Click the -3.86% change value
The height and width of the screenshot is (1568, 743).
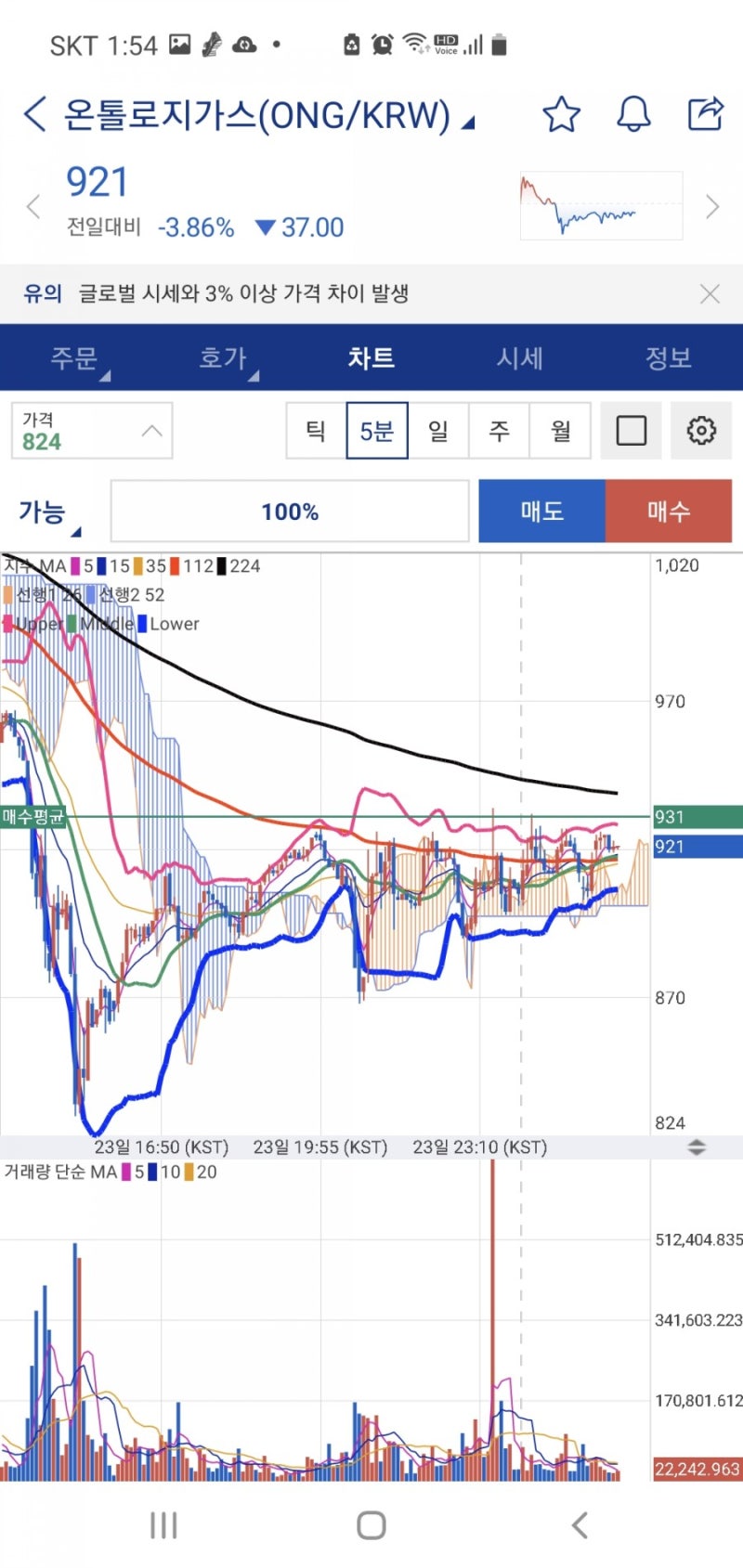[x=196, y=227]
